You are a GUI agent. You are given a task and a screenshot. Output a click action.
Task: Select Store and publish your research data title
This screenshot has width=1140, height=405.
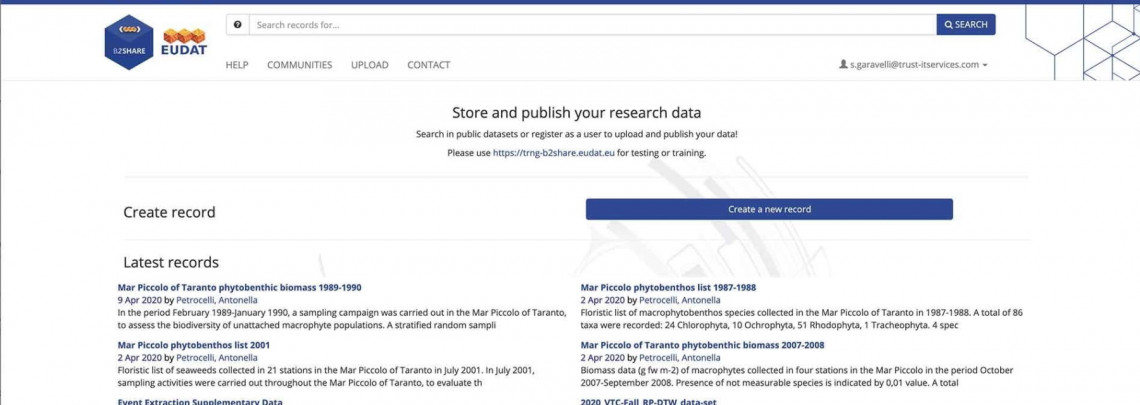click(577, 113)
